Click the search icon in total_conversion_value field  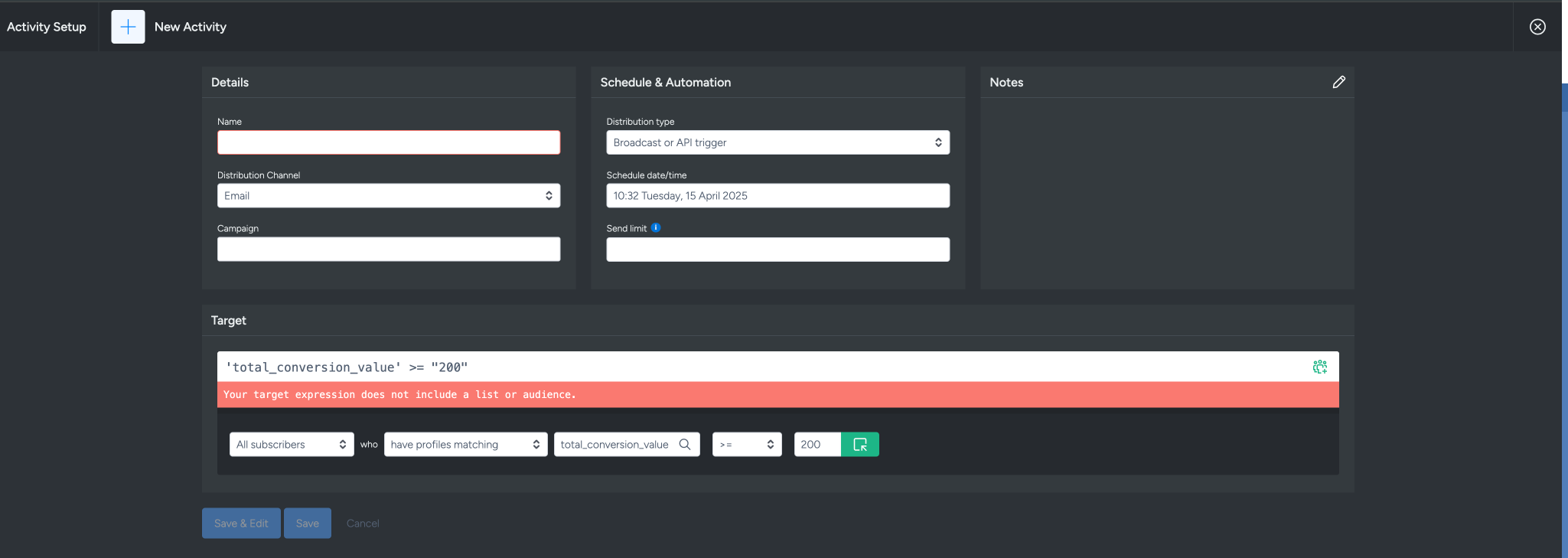pyautogui.click(x=685, y=444)
